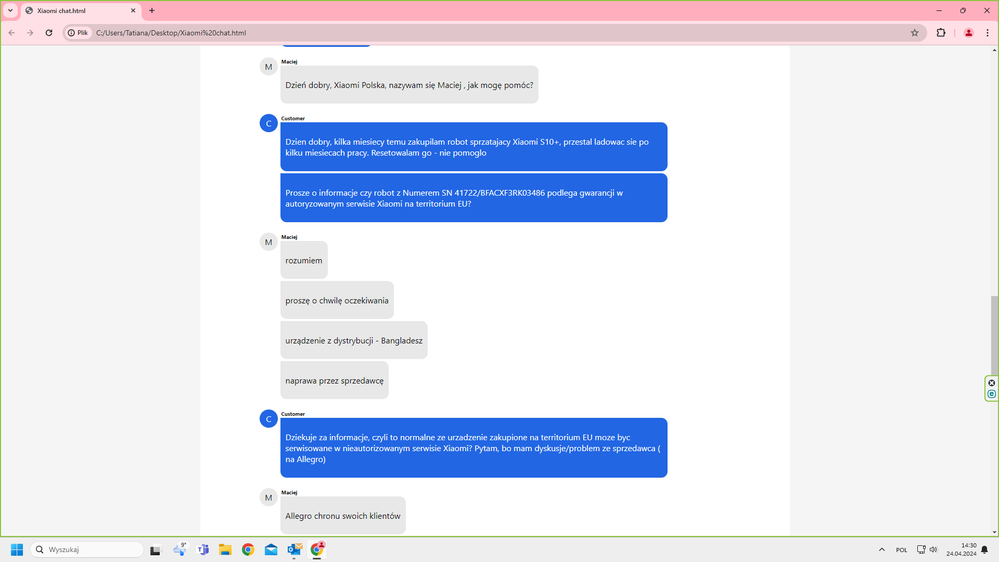Click Maciej's avatar beside the 'rozumiem' message
The width and height of the screenshot is (999, 562).
tap(268, 242)
